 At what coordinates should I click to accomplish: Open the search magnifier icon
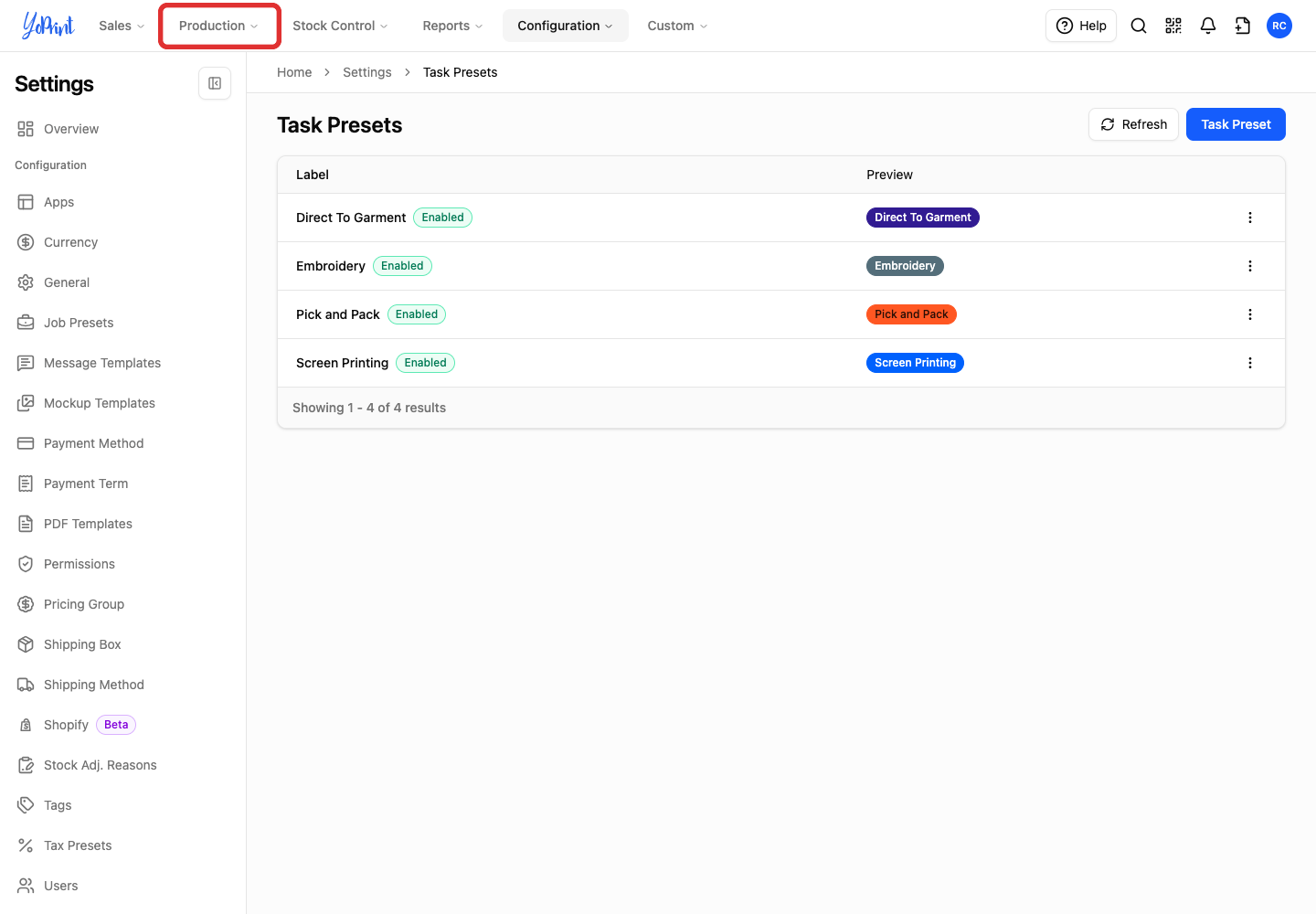click(x=1139, y=26)
